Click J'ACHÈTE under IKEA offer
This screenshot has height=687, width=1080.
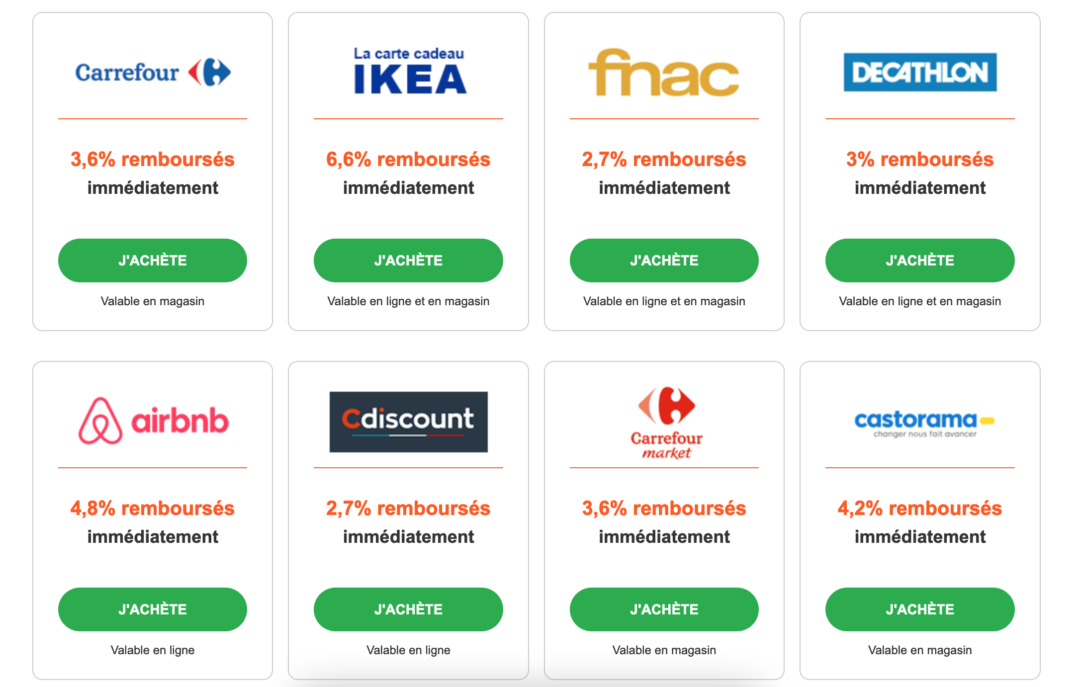click(x=408, y=260)
